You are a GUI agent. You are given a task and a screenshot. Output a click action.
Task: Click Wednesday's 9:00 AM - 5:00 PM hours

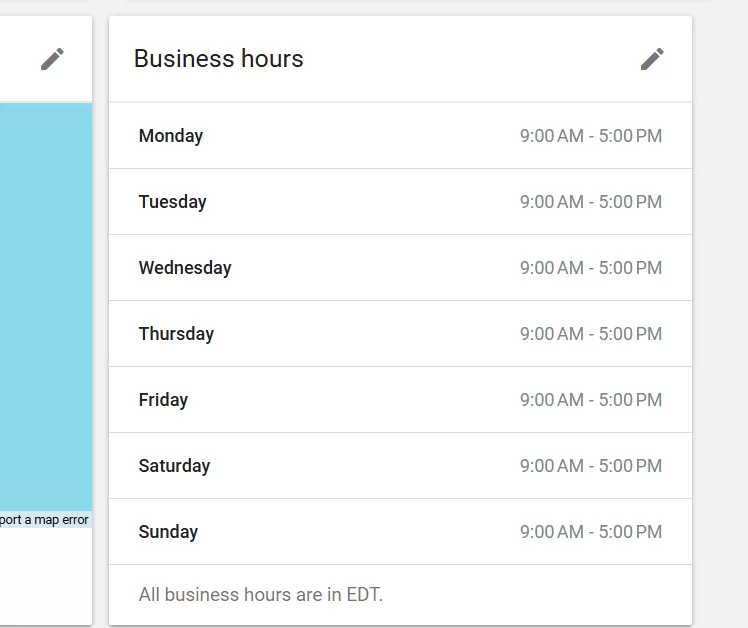590,268
